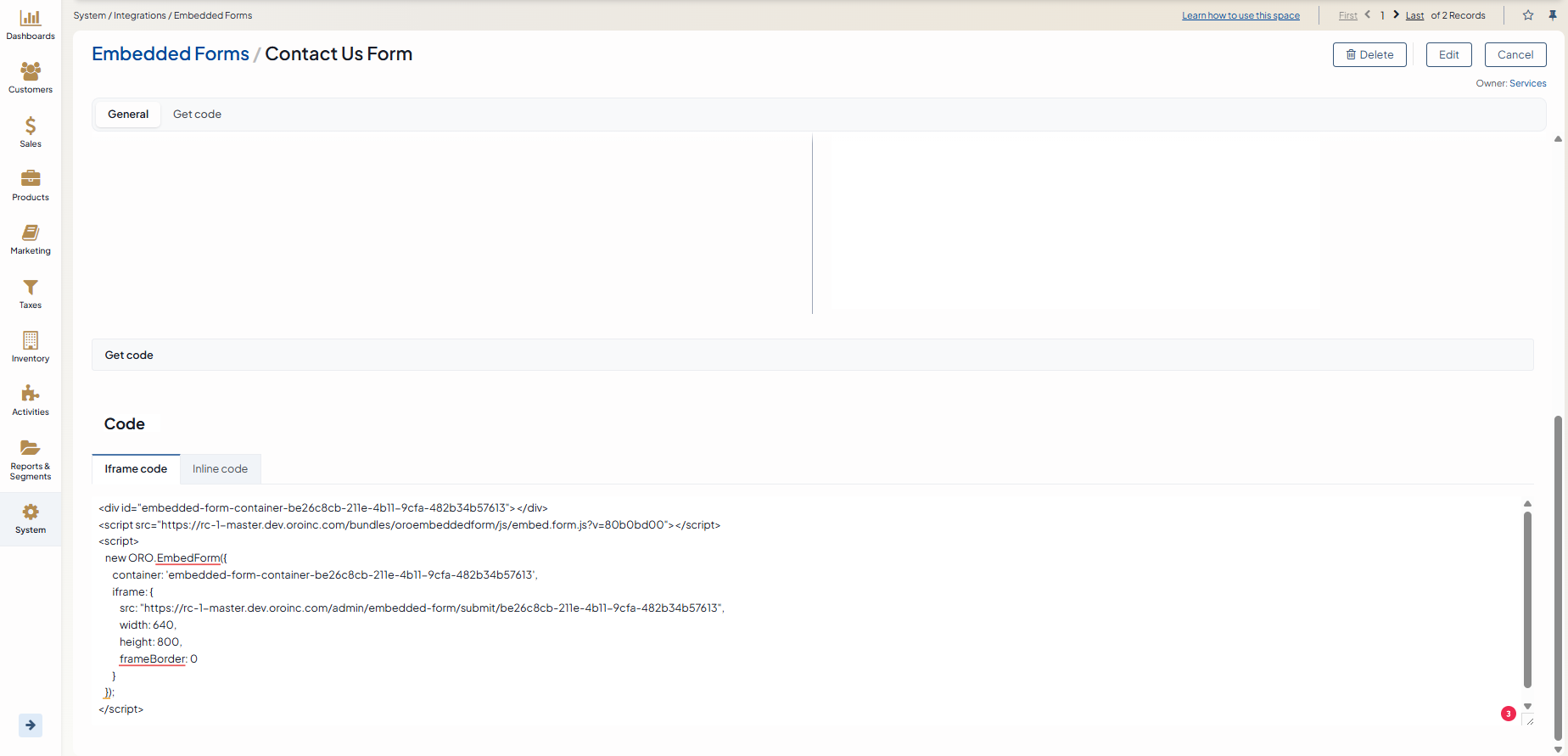Open the Dashboards sidebar icon
Image resolution: width=1568 pixels, height=756 pixels.
point(31,19)
